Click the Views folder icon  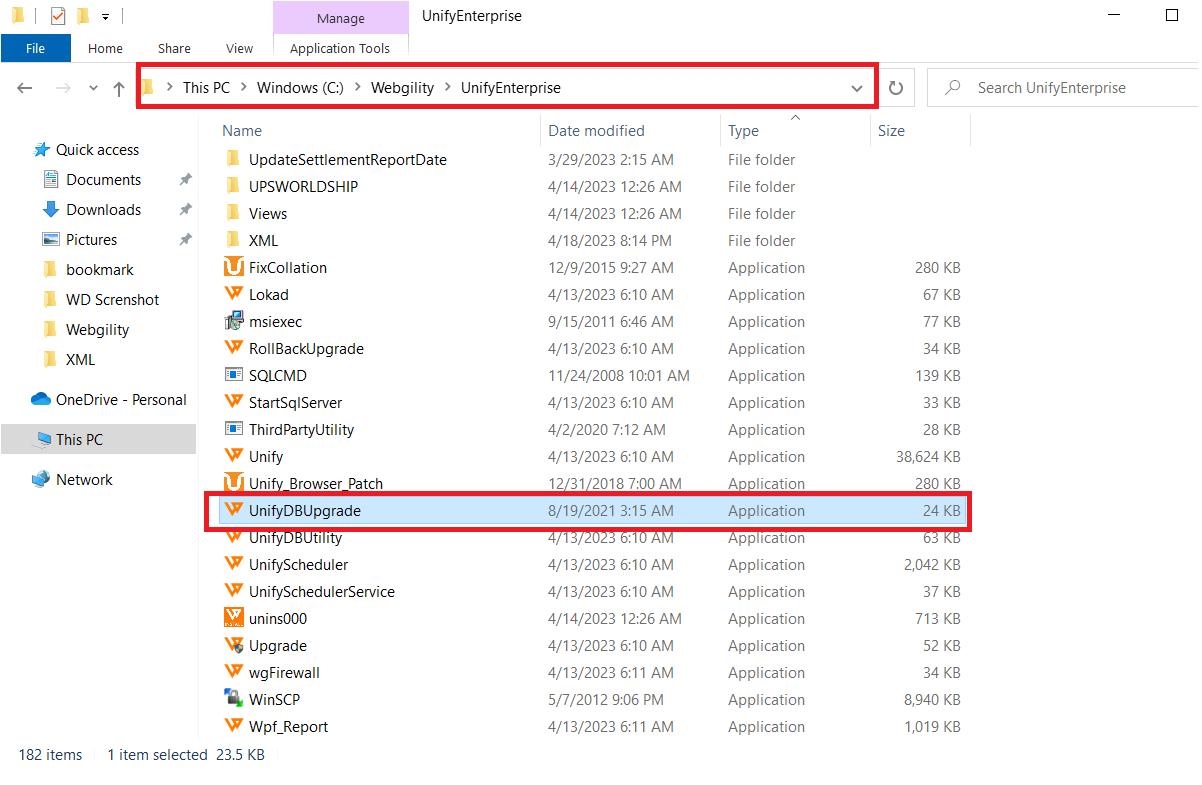point(233,213)
